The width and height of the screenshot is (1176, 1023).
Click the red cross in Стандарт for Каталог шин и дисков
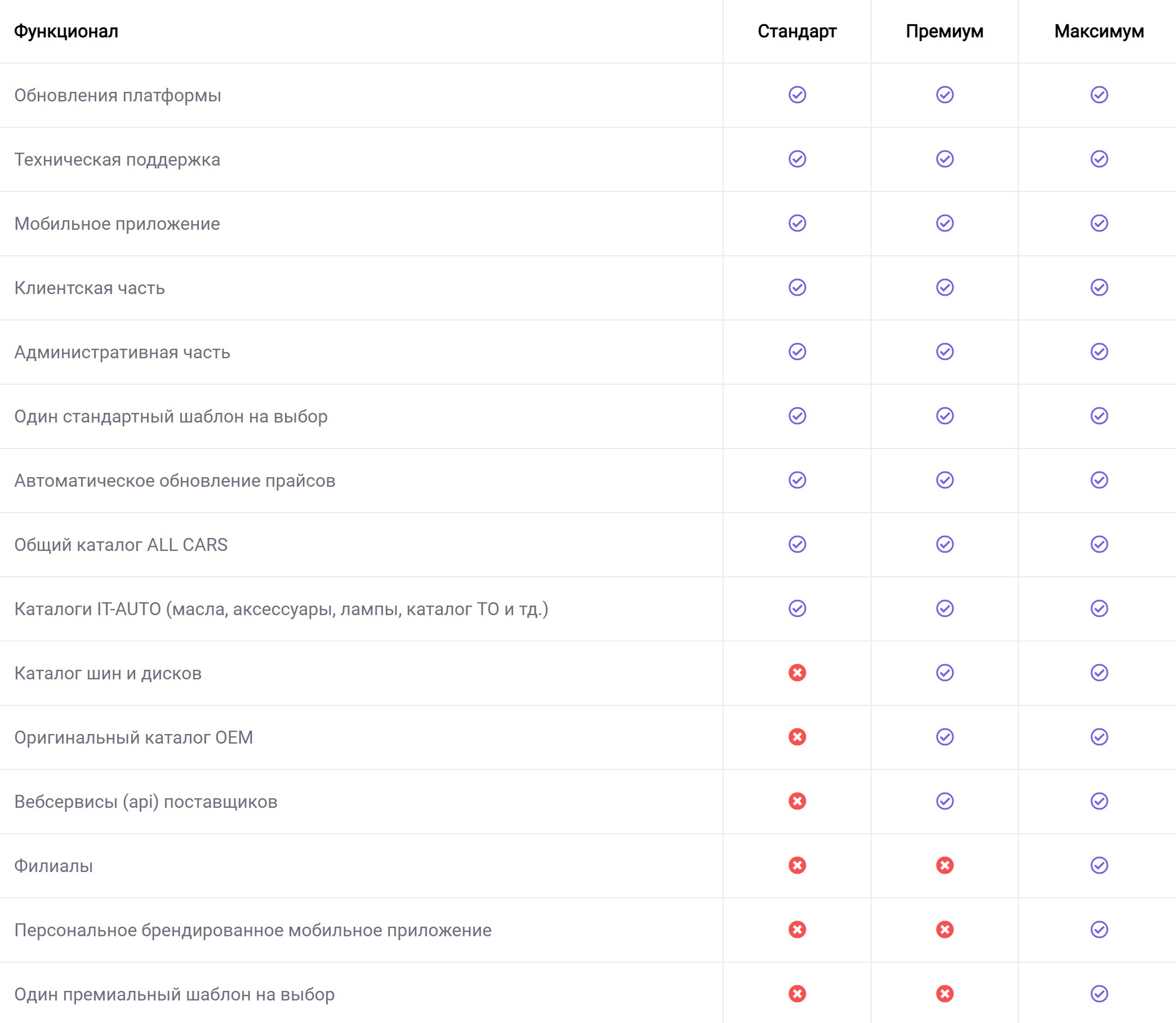point(797,673)
